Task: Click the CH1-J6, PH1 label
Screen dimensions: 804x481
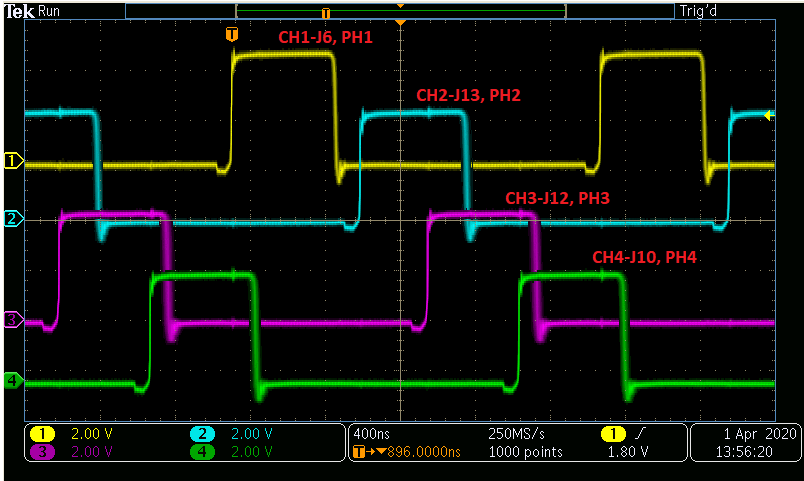Action: coord(325,37)
